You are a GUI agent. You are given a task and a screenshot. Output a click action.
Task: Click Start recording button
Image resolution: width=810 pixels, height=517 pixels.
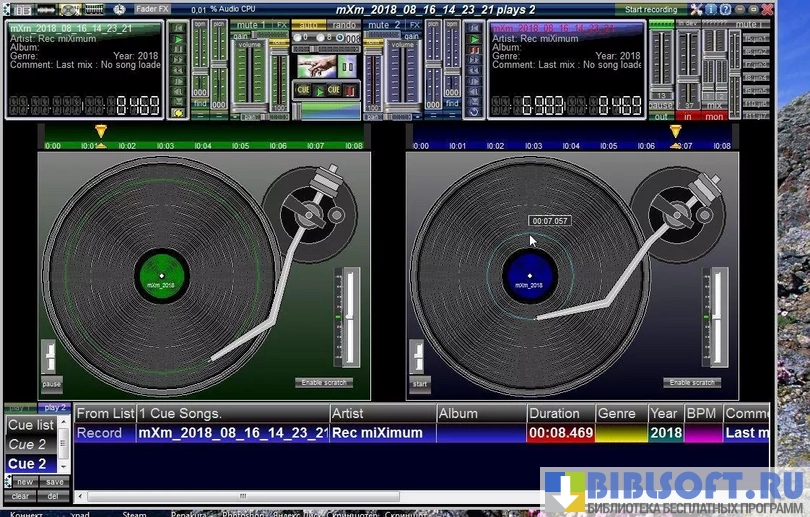click(x=649, y=9)
